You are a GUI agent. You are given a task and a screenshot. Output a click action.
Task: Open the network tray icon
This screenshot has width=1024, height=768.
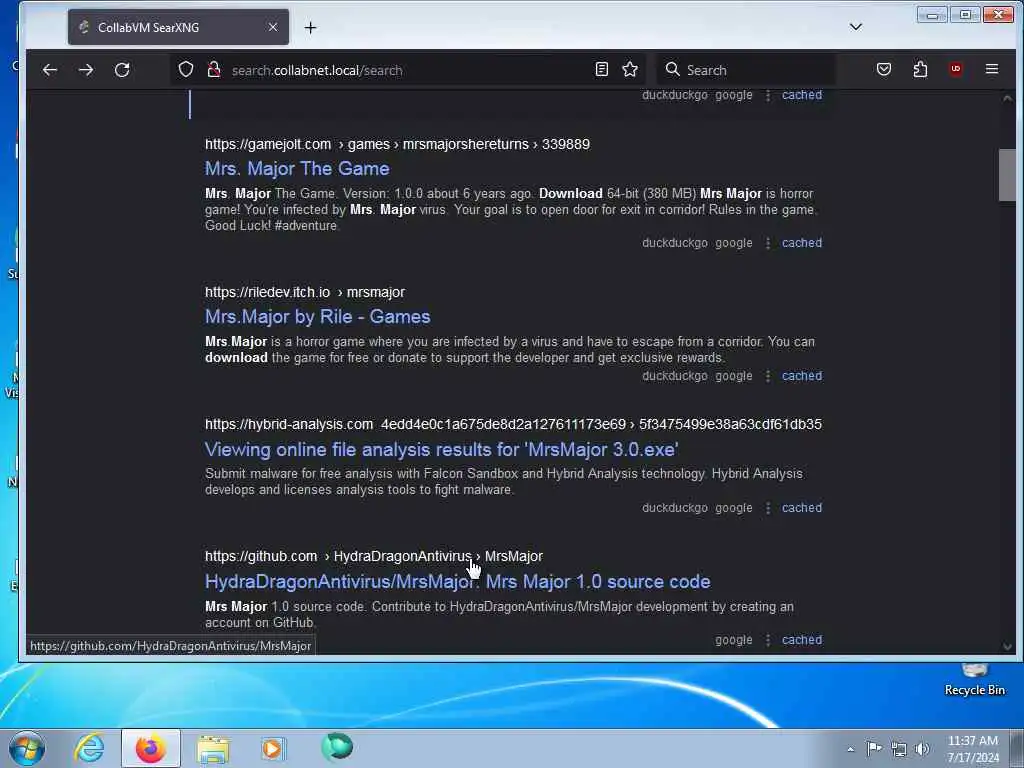[x=899, y=750]
